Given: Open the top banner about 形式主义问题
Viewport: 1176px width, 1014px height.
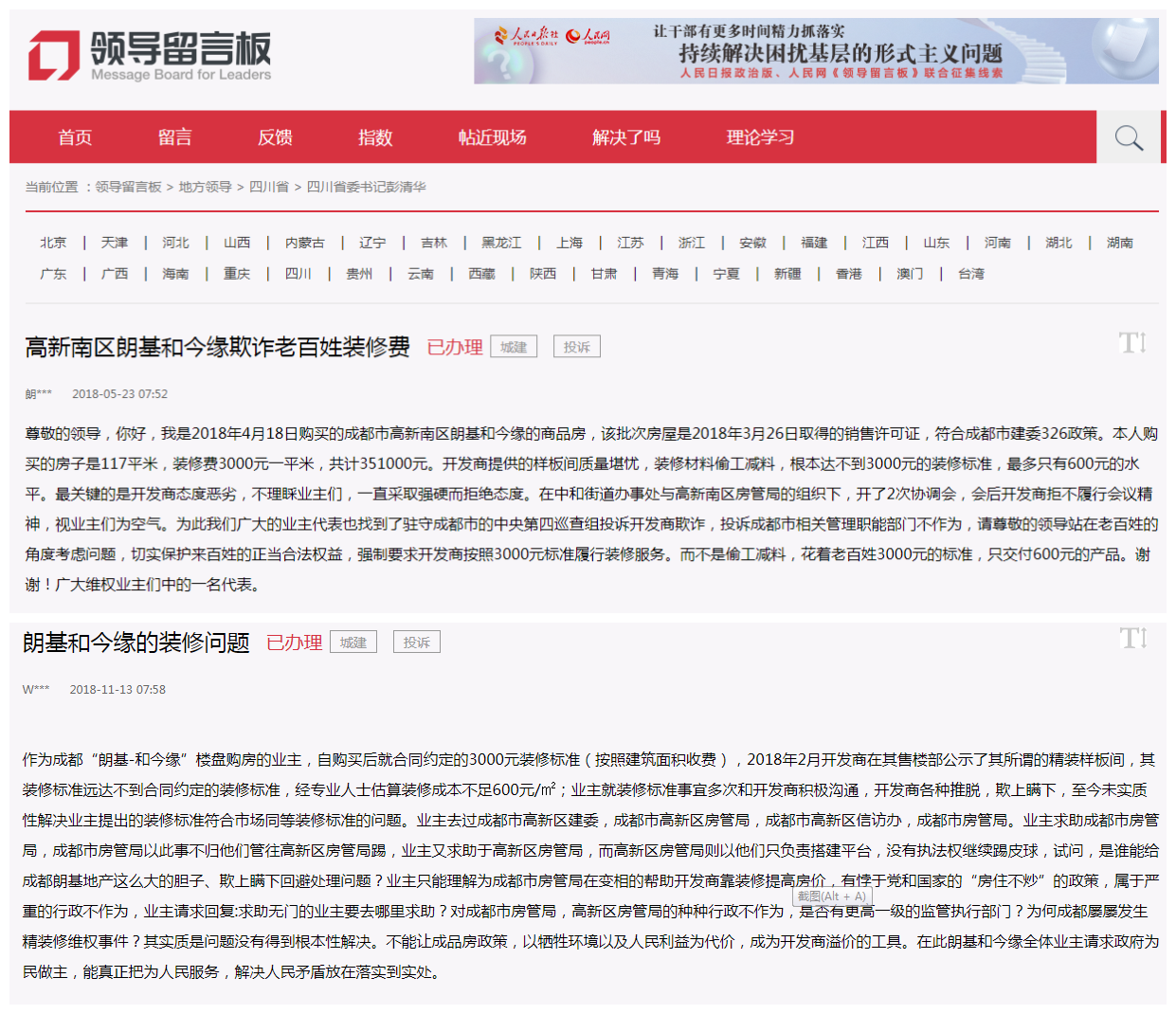Looking at the screenshot, I should click(x=816, y=51).
